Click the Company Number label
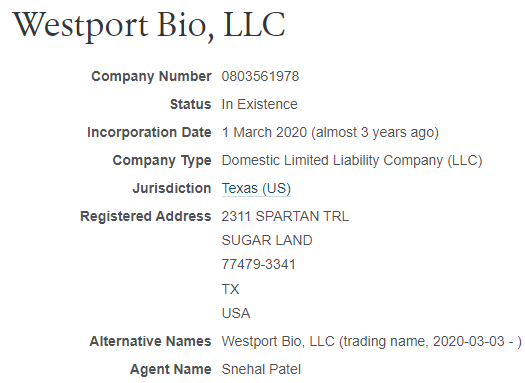Viewport: 525px width, 383px height. click(x=151, y=76)
